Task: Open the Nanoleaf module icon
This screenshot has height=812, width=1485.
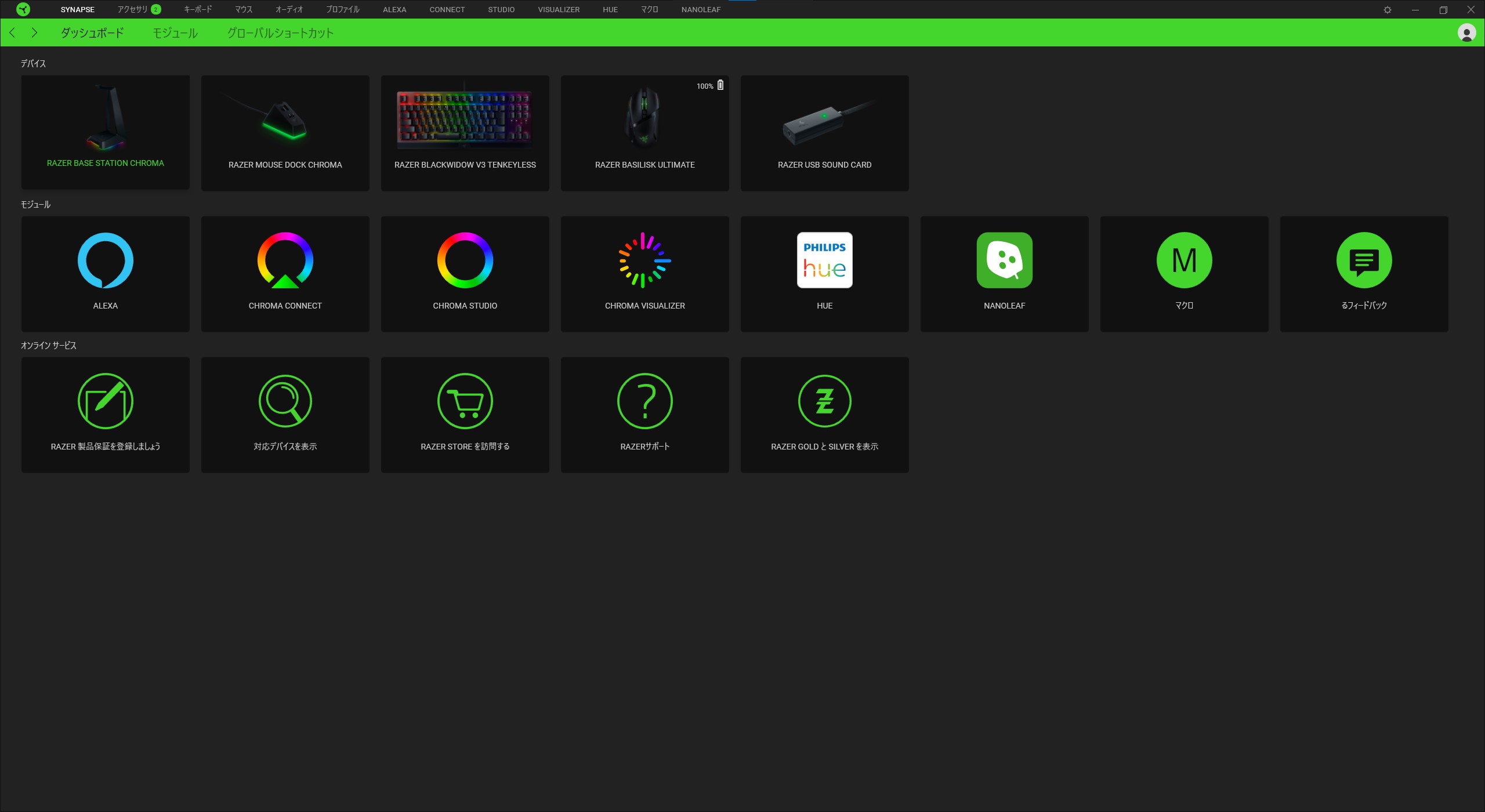Action: (x=1005, y=260)
